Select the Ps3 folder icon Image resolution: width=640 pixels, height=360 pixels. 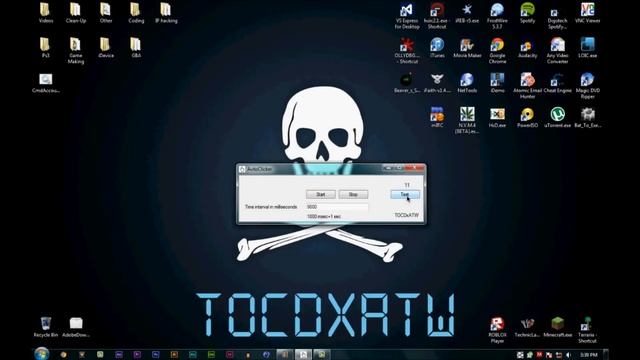(x=45, y=47)
